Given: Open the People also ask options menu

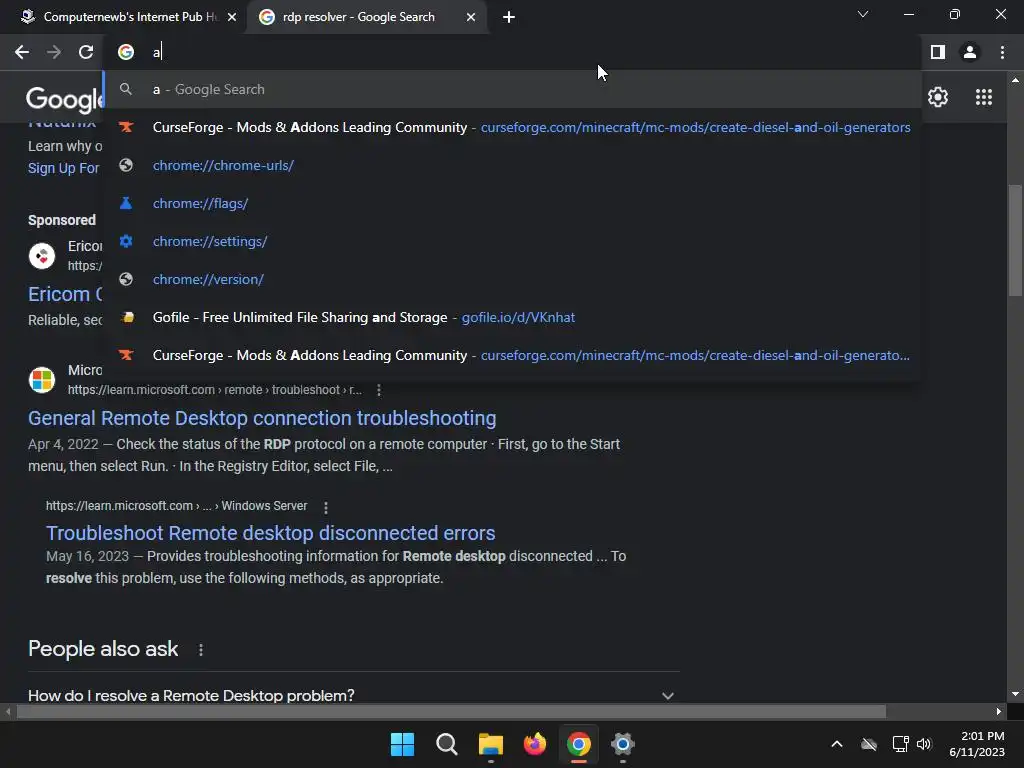Looking at the screenshot, I should coord(200,650).
